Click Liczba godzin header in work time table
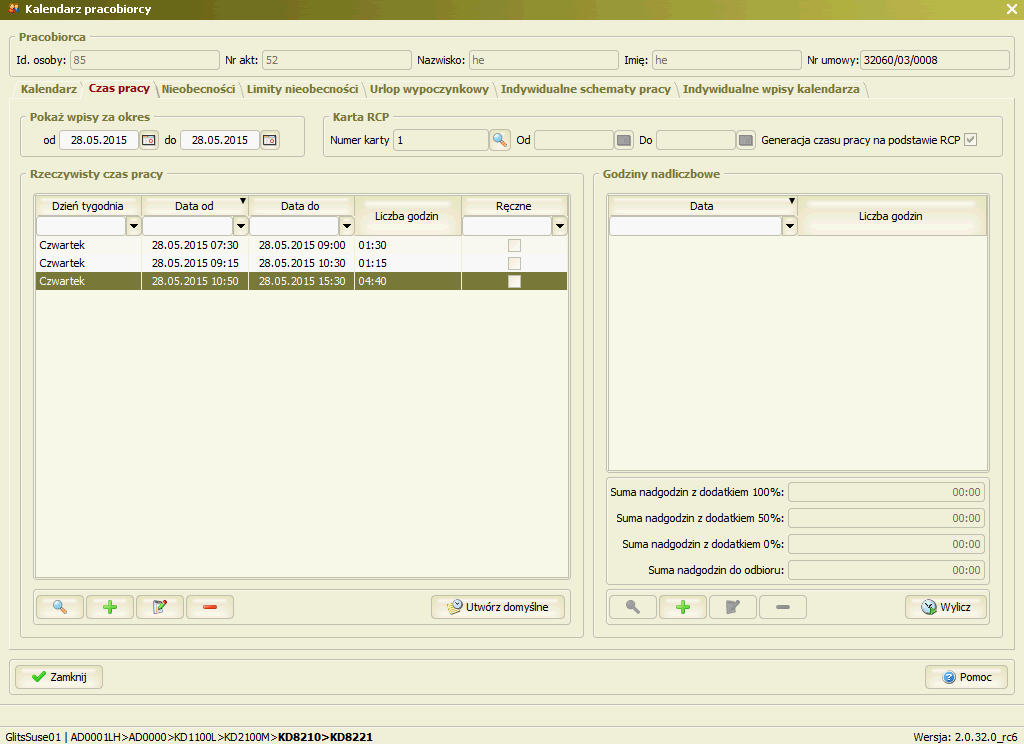 coord(407,216)
